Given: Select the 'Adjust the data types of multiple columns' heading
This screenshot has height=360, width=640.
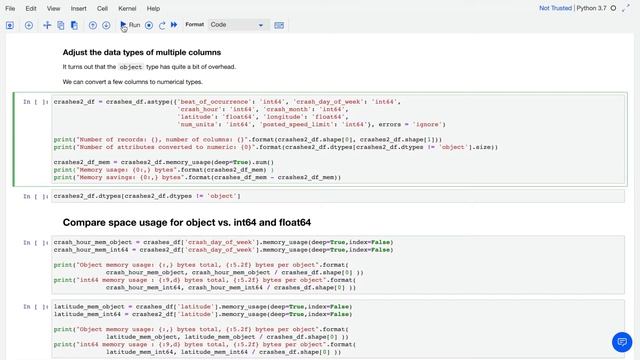Looking at the screenshot, I should 142,52.
